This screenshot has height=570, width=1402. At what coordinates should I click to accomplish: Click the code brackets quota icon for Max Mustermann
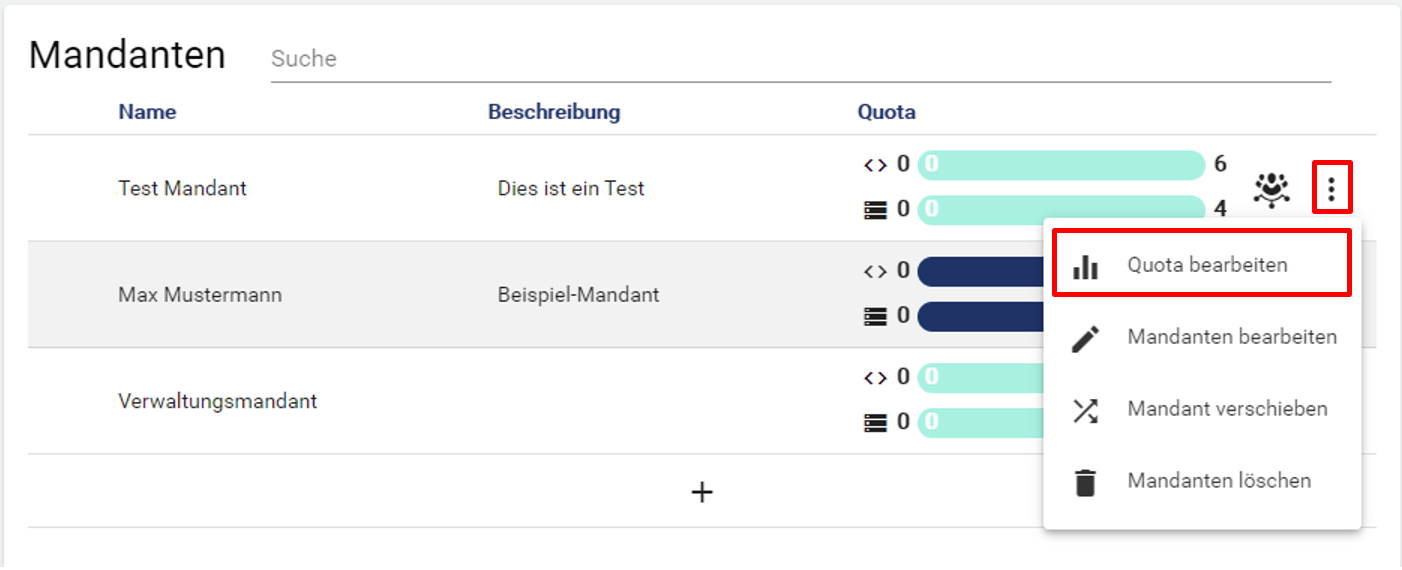[x=875, y=271]
